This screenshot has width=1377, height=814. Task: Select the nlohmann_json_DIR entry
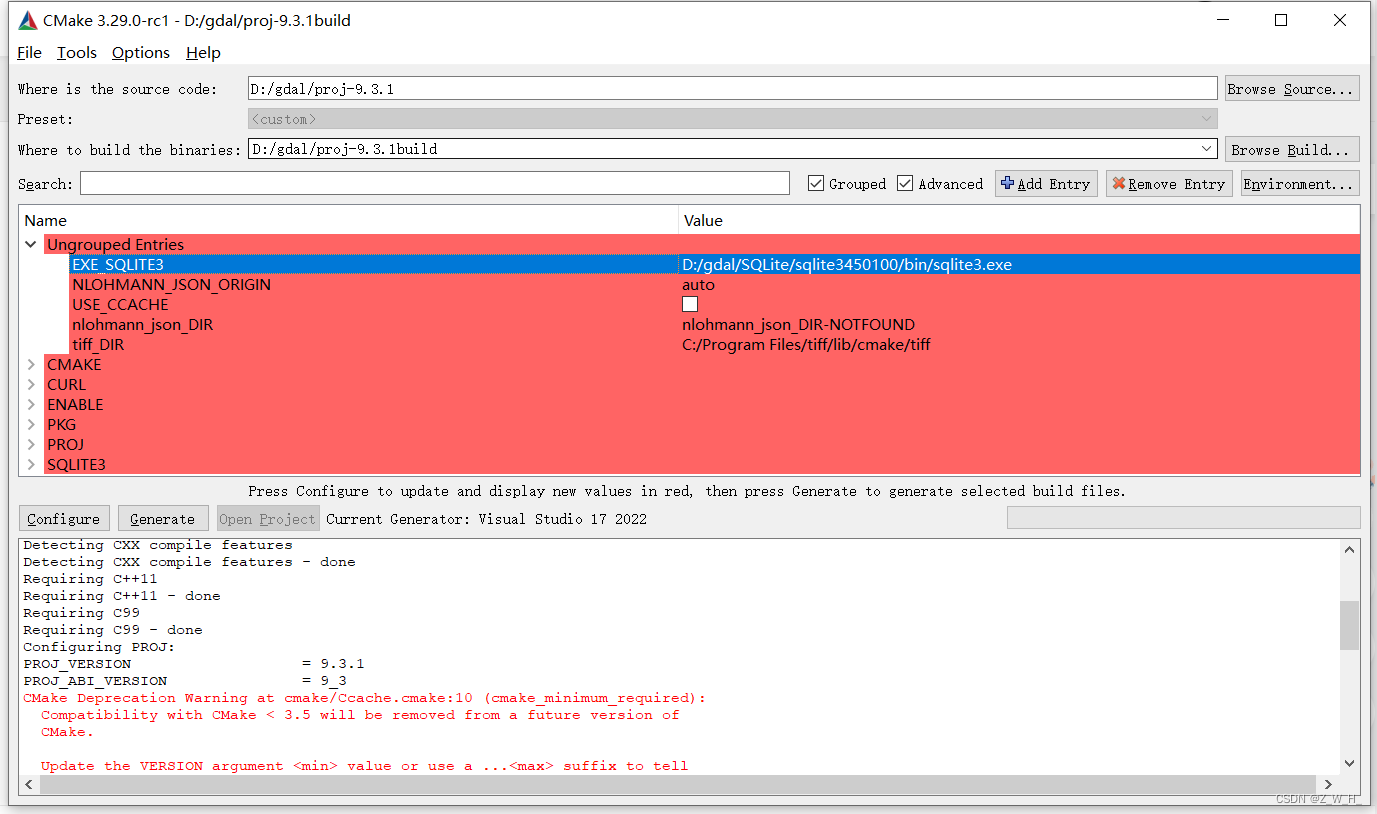142,324
